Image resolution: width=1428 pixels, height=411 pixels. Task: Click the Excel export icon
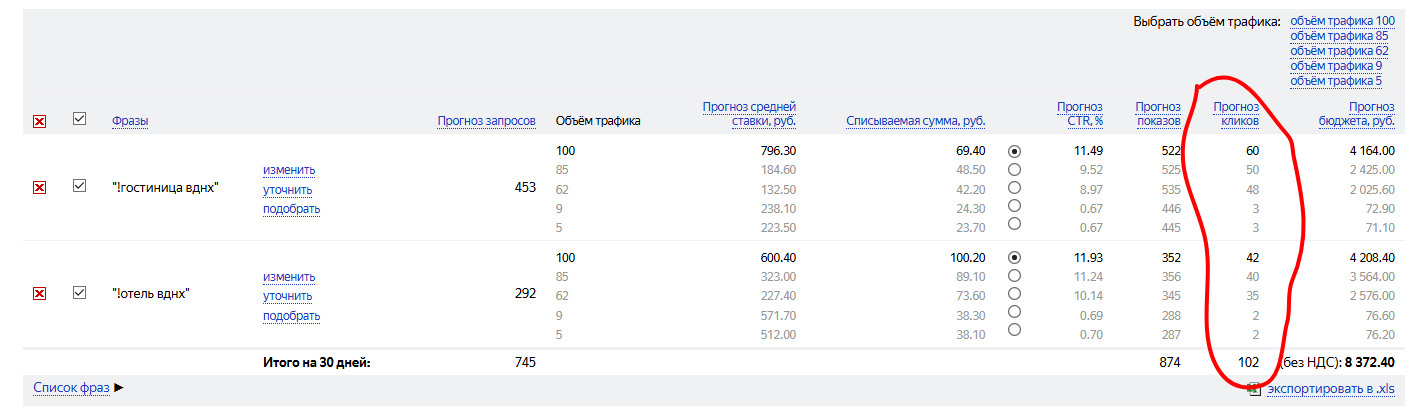[1254, 389]
